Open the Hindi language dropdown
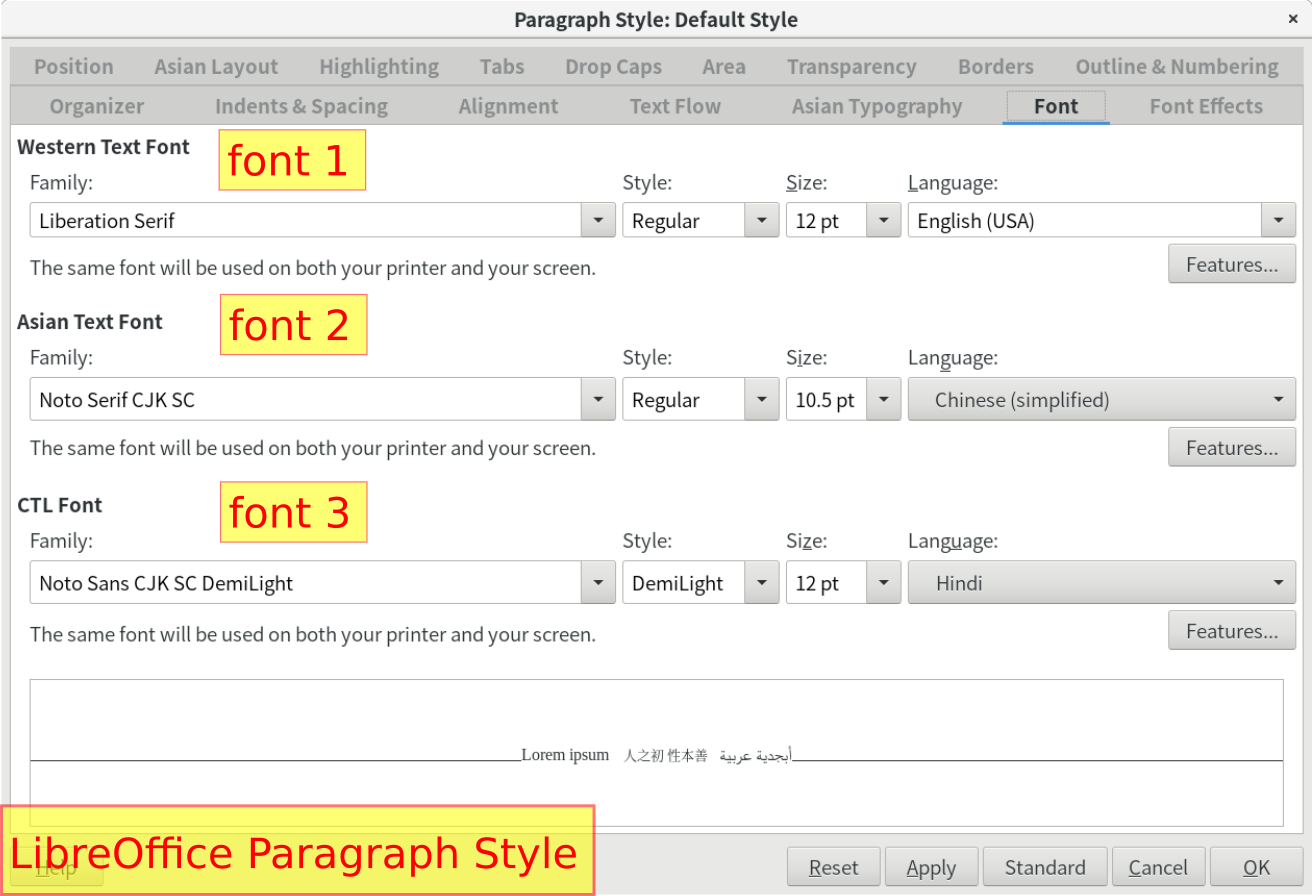The height and width of the screenshot is (896, 1312). (1101, 582)
